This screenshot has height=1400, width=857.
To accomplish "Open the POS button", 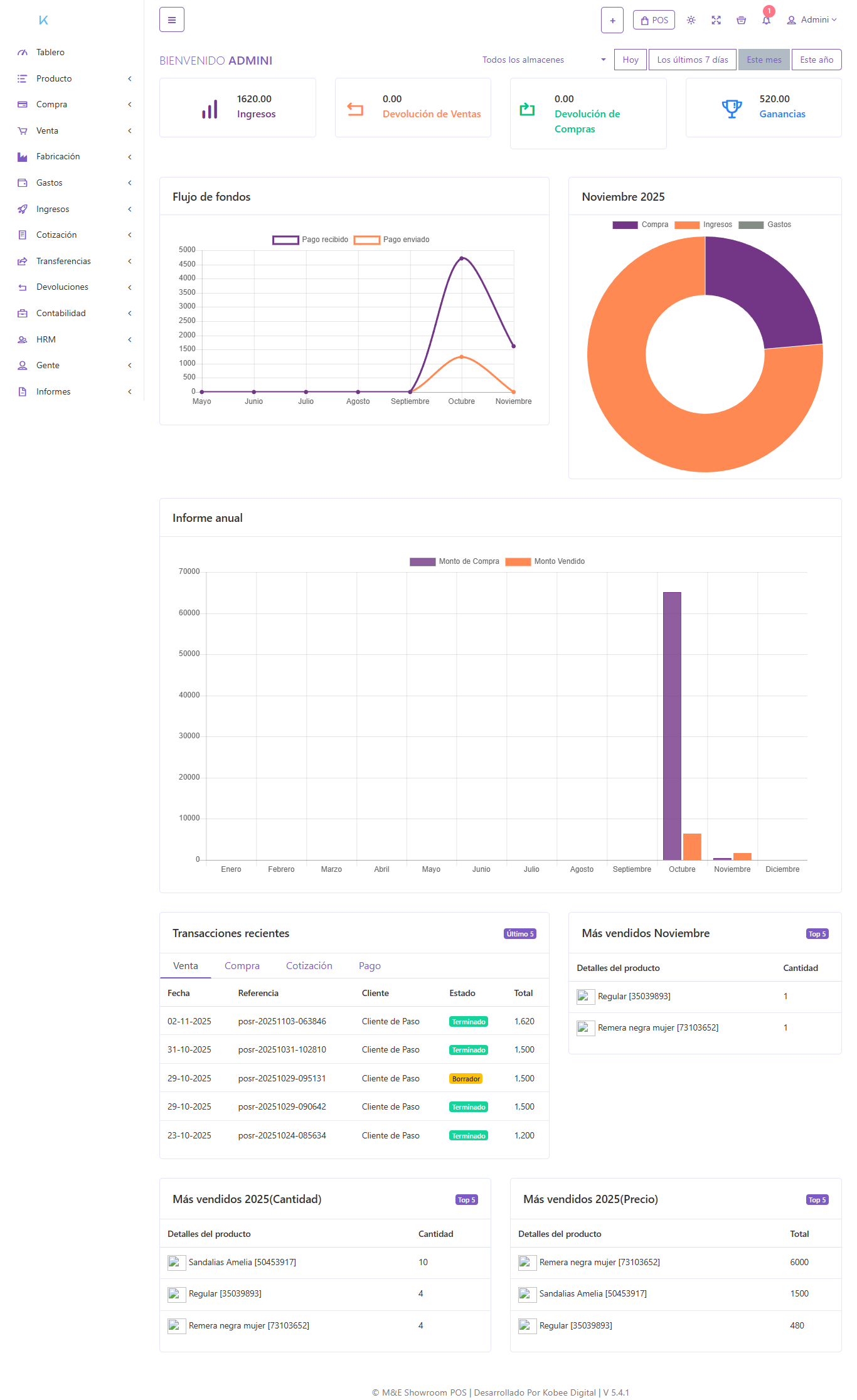I will [654, 20].
